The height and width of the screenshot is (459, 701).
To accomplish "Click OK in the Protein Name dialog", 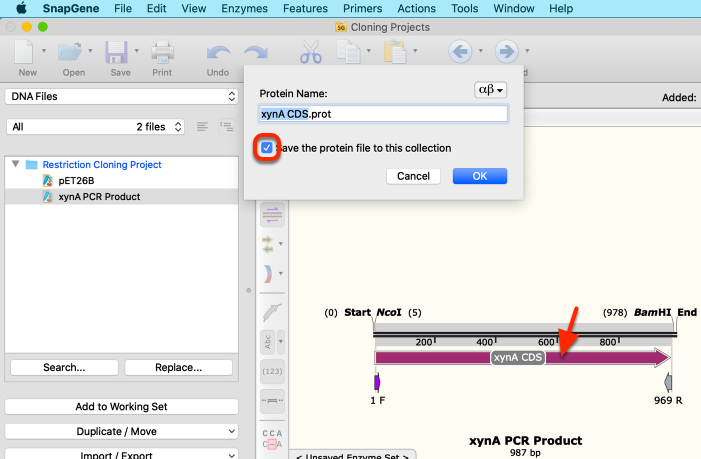I will pos(480,176).
